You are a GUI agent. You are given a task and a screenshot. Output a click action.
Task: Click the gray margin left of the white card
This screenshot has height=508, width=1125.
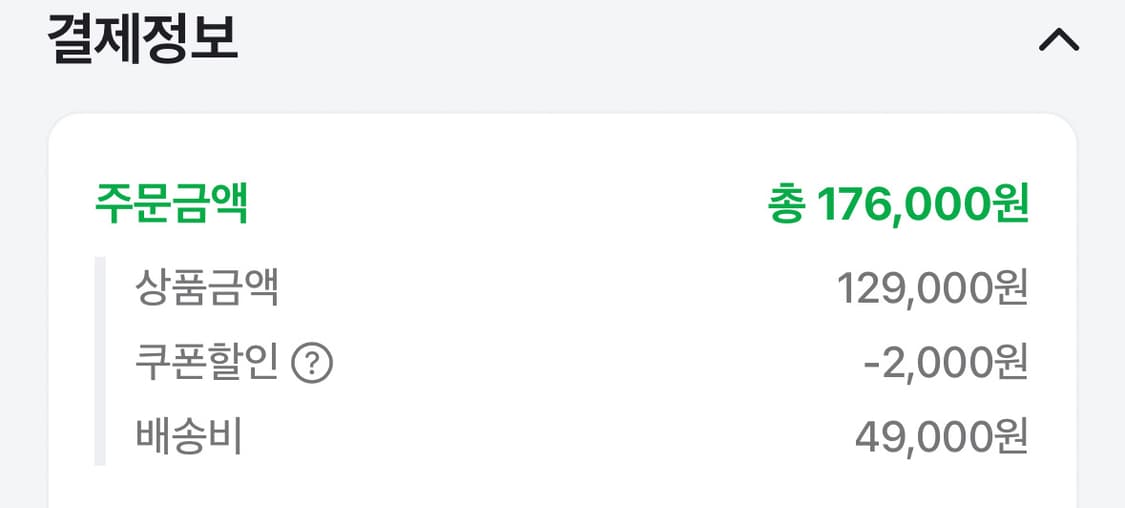tap(23, 300)
